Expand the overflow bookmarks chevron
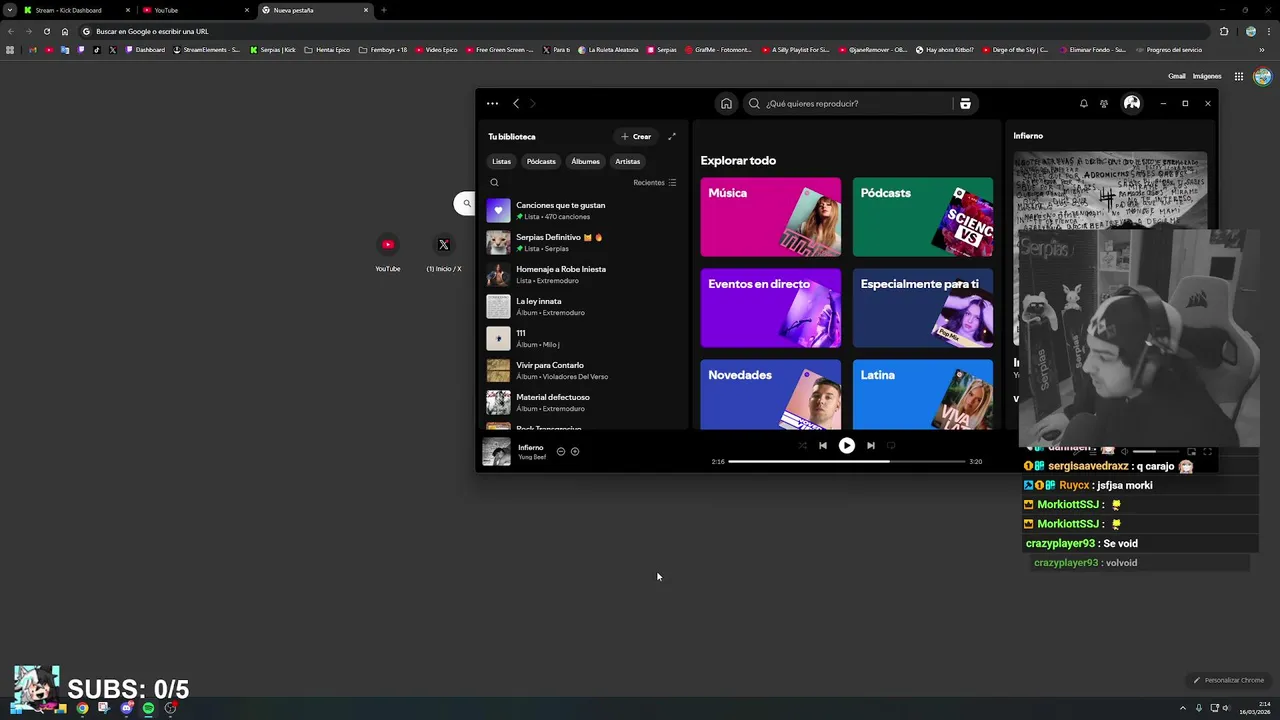The width and height of the screenshot is (1280, 720). coord(1261,50)
